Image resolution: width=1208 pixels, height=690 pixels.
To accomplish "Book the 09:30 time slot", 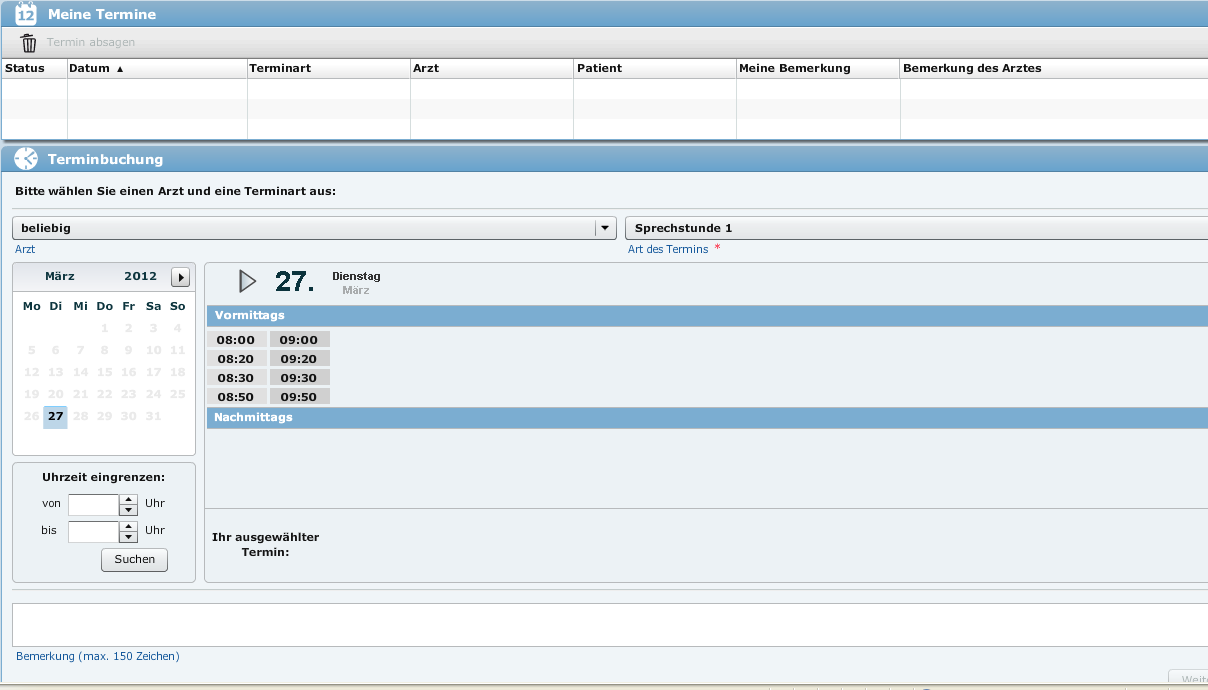I will click(299, 378).
